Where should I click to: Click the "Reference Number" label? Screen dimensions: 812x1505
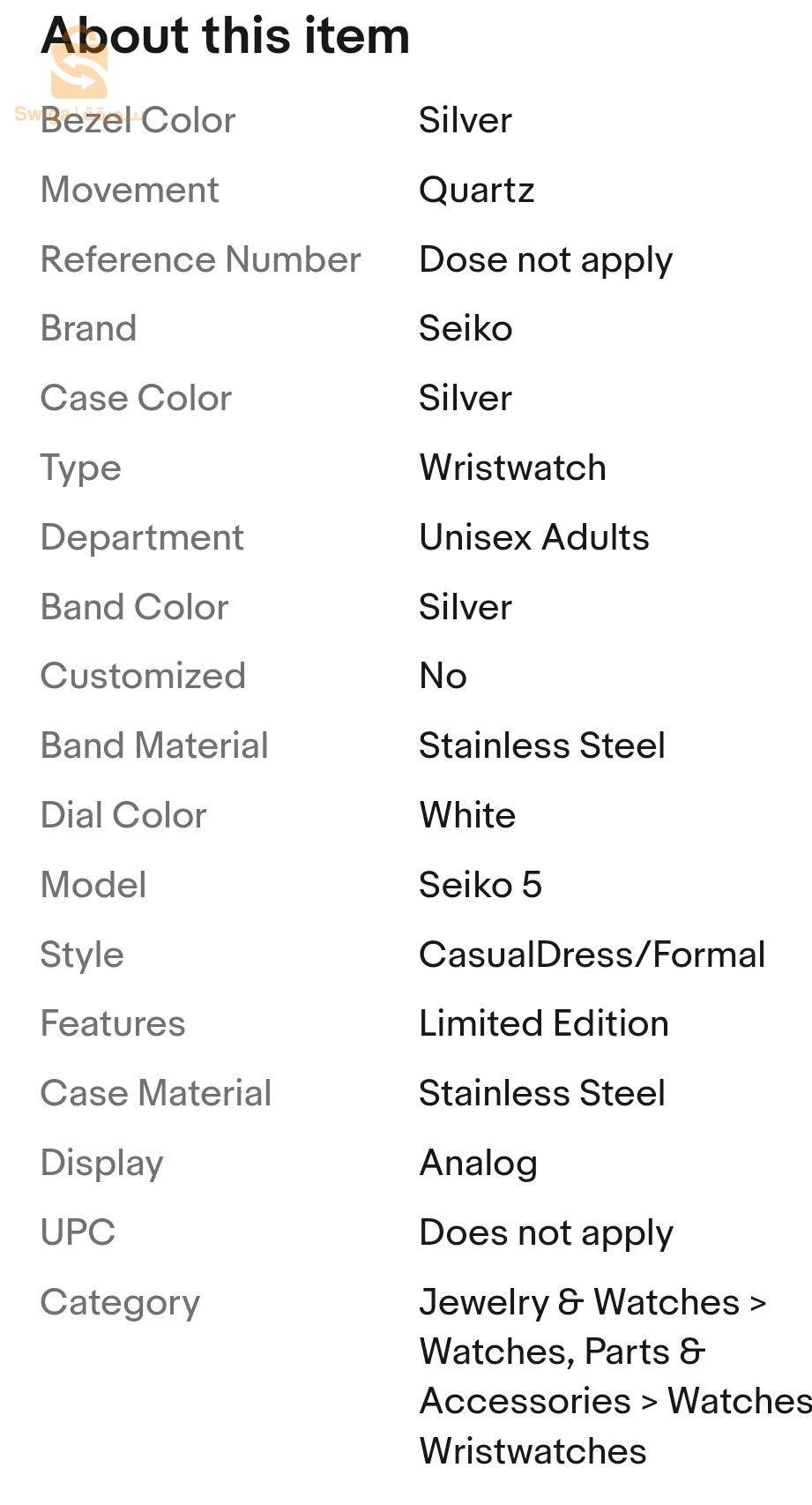(x=201, y=260)
